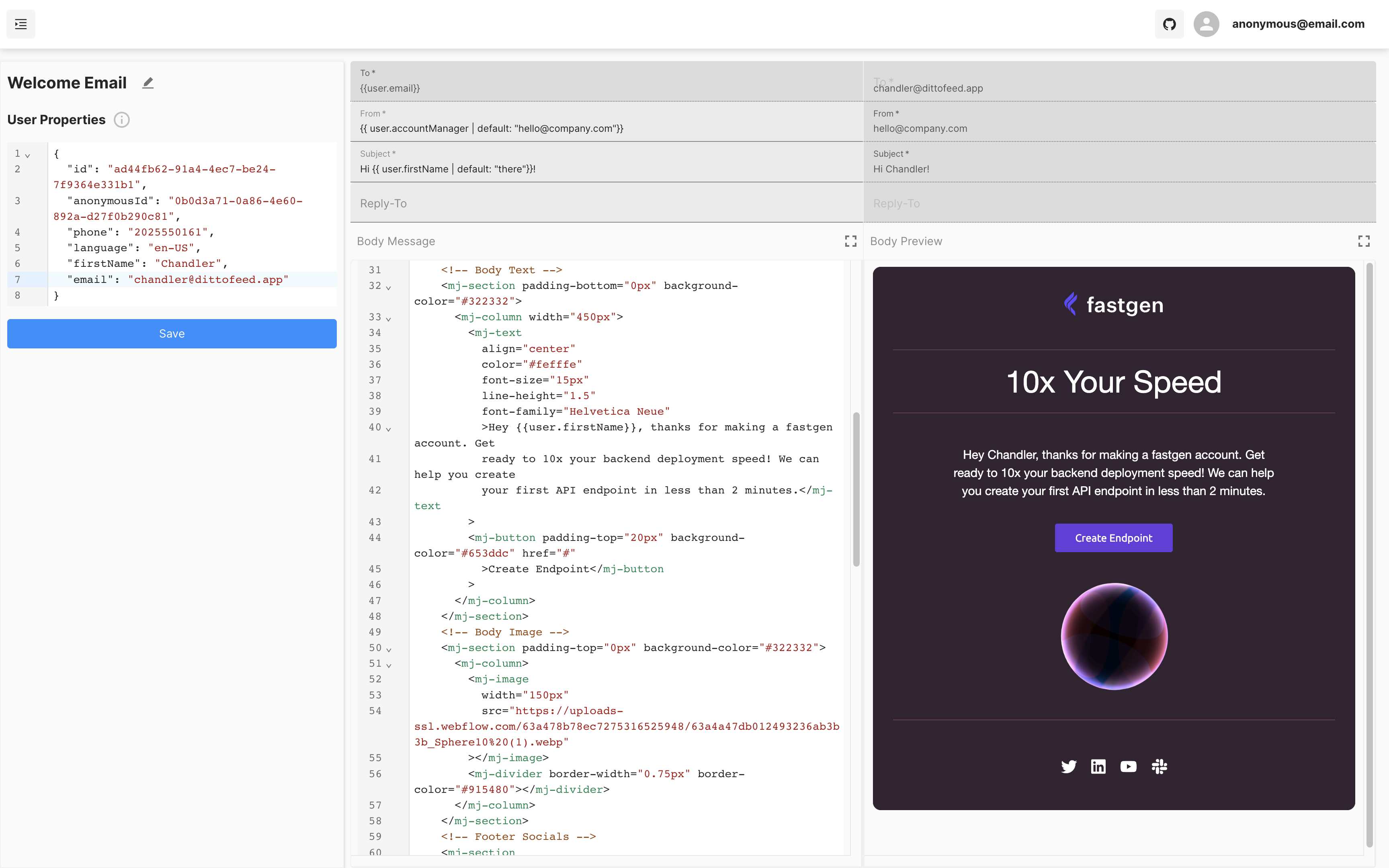
Task: Expand Body Preview to fullscreen
Action: point(1364,241)
